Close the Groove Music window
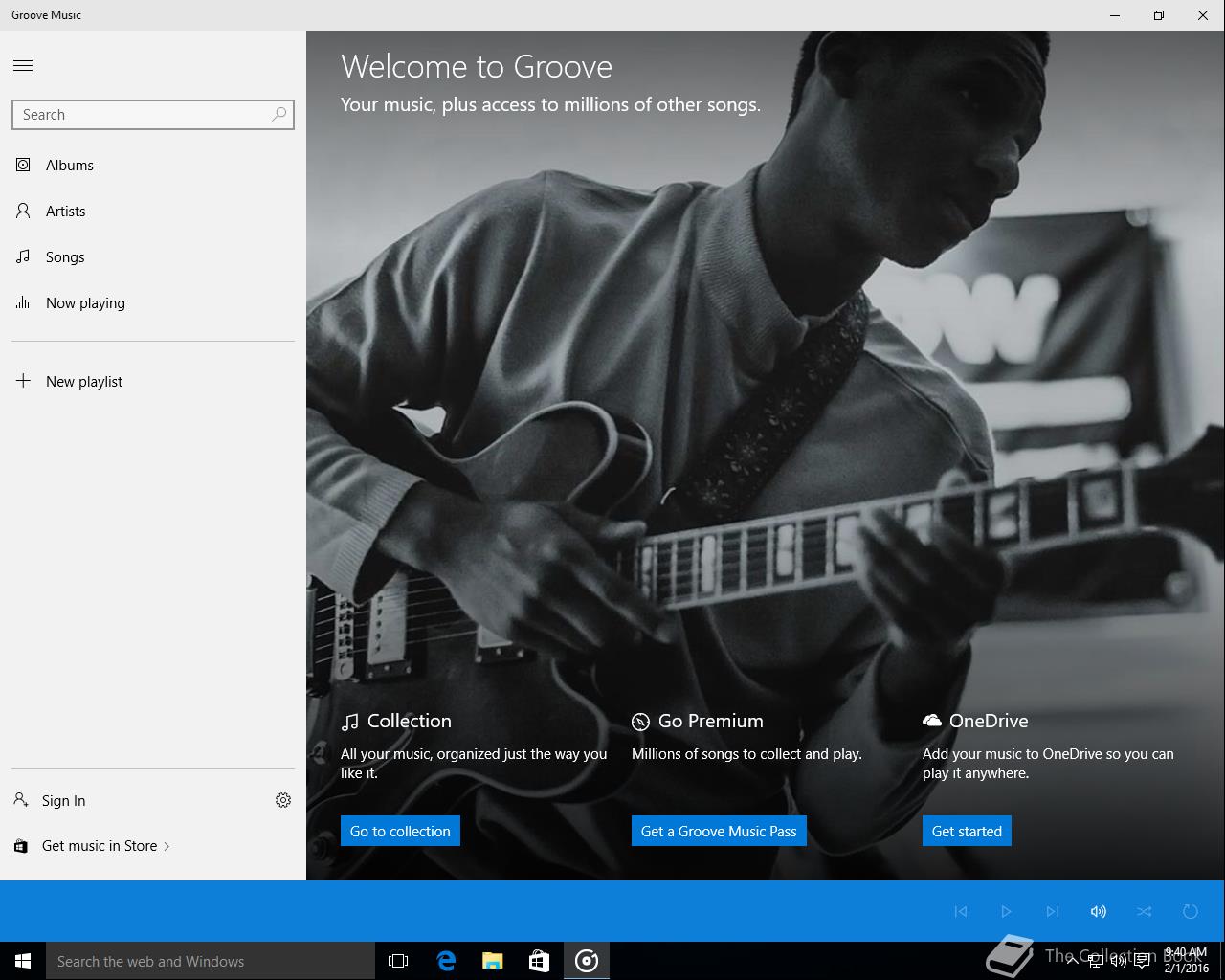The width and height of the screenshot is (1225, 980). 1203,15
